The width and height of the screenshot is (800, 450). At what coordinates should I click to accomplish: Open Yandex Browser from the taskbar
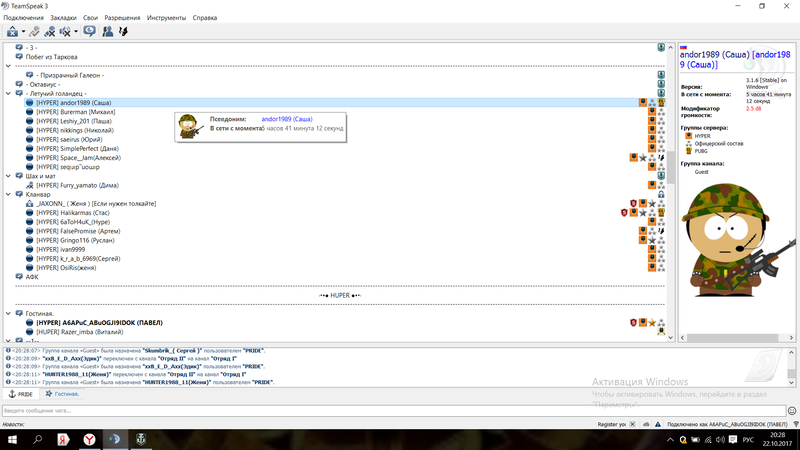(x=89, y=439)
